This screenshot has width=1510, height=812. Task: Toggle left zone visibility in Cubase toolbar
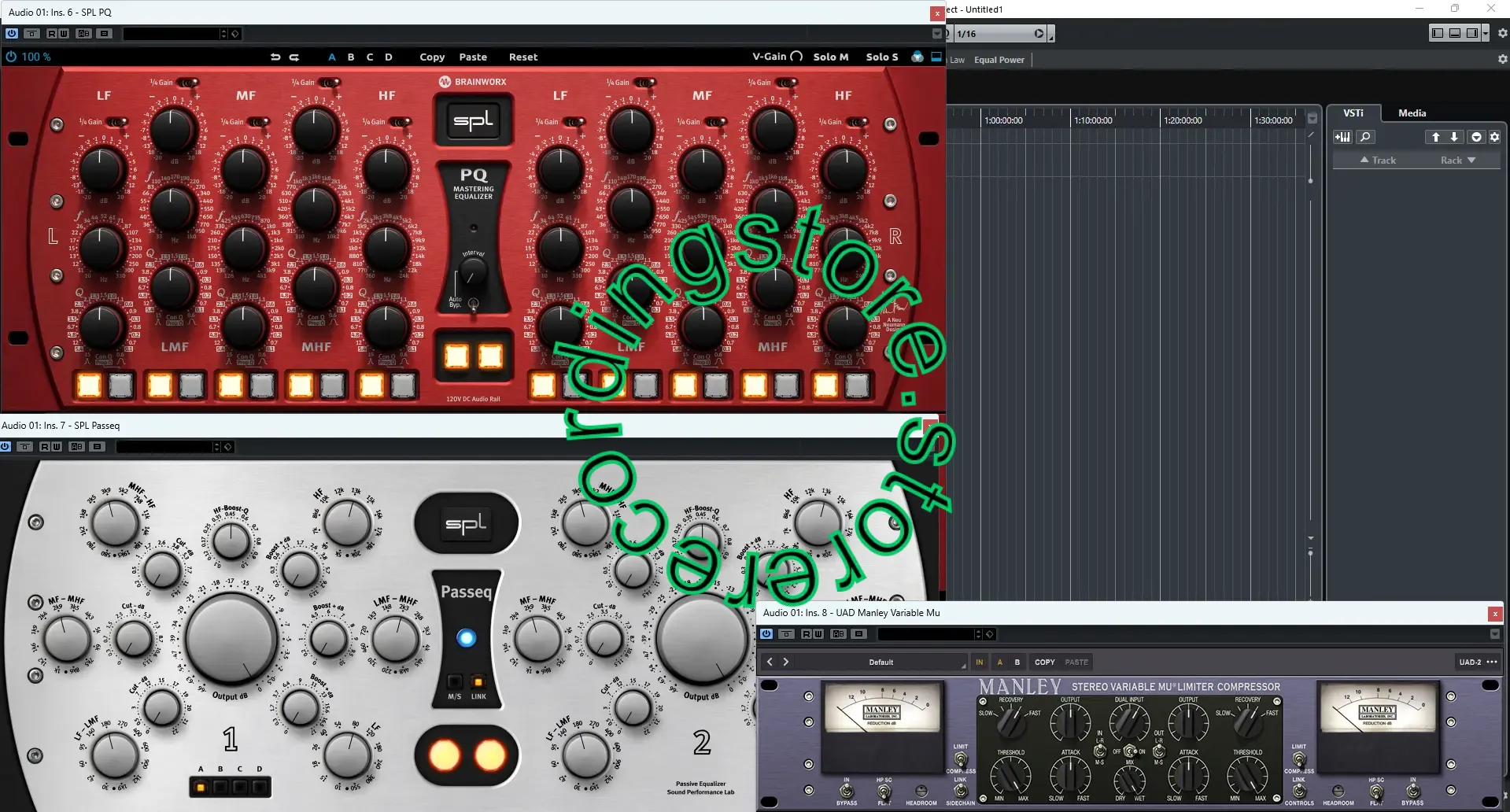tap(1438, 33)
